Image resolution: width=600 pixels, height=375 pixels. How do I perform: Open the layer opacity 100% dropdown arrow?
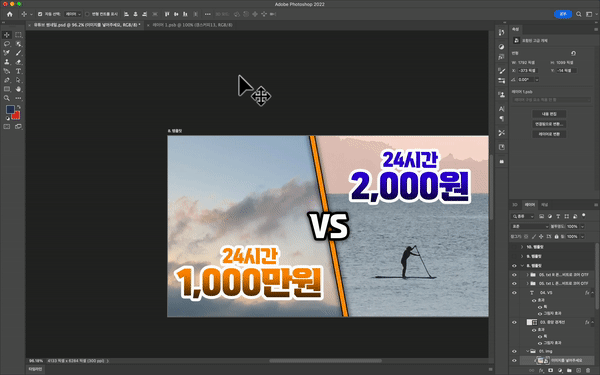pos(582,227)
